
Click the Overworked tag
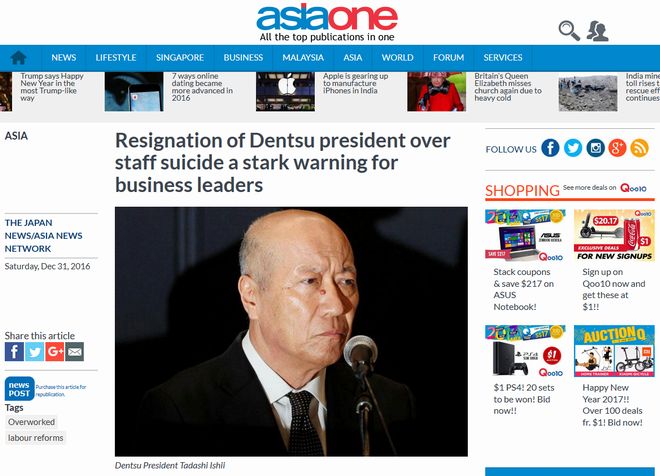pyautogui.click(x=31, y=422)
